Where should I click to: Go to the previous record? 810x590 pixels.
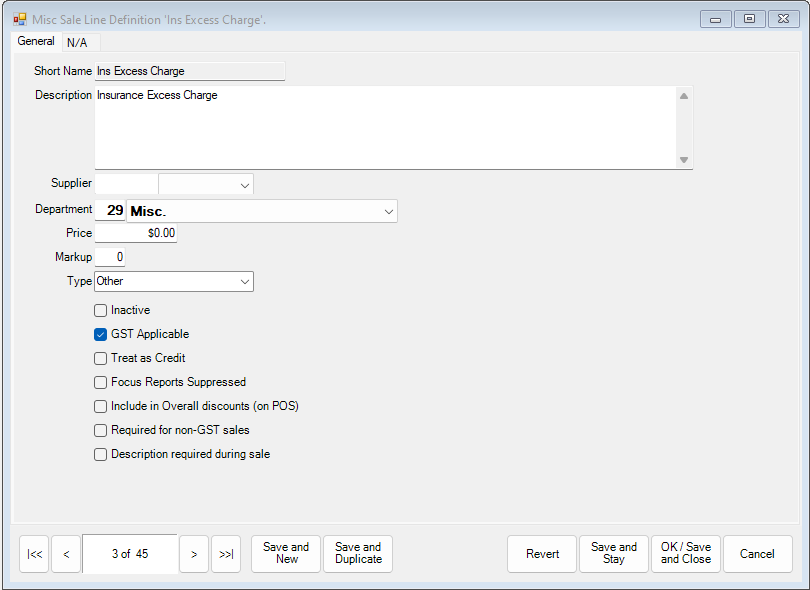click(66, 554)
